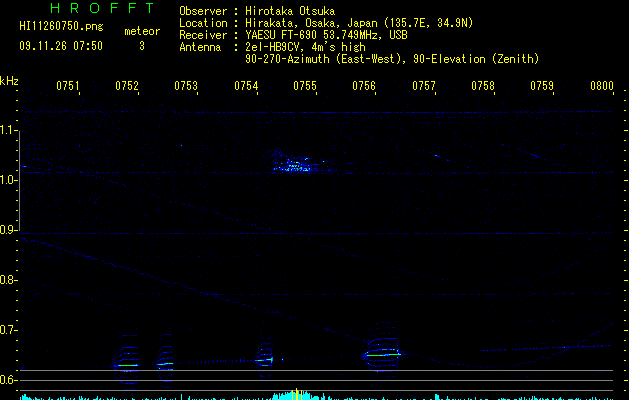This screenshot has width=629, height=400.
Task: Click antenna 2el-HB9CV, 4m's high text
Action: click(x=305, y=47)
